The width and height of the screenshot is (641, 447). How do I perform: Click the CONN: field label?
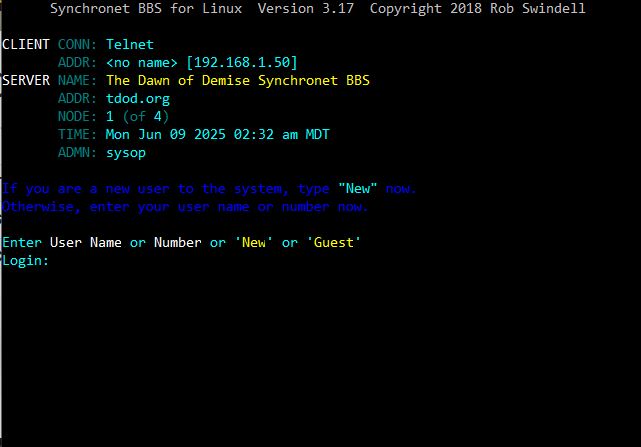tap(77, 44)
